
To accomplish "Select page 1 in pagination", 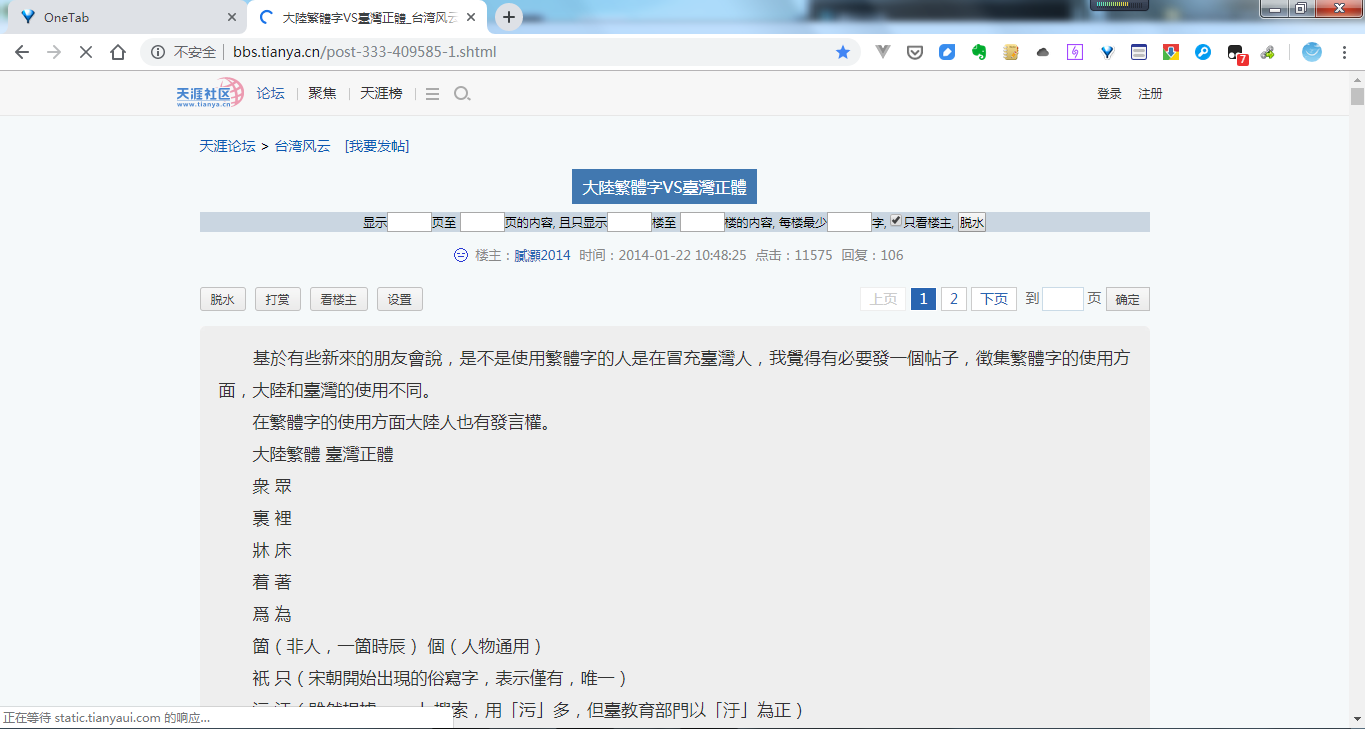I will coord(924,299).
